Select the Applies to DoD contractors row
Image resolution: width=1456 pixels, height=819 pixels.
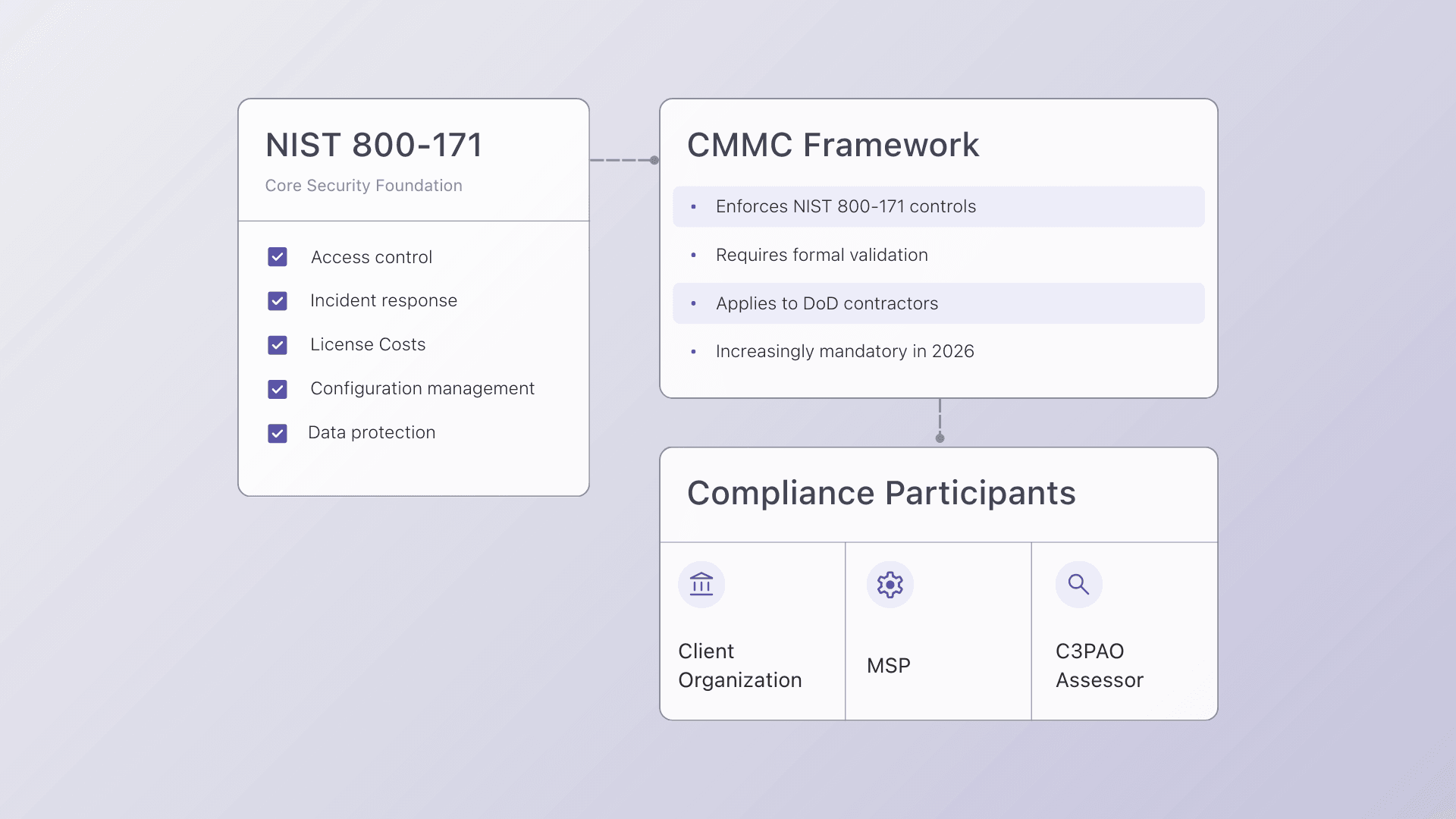pyautogui.click(x=938, y=303)
